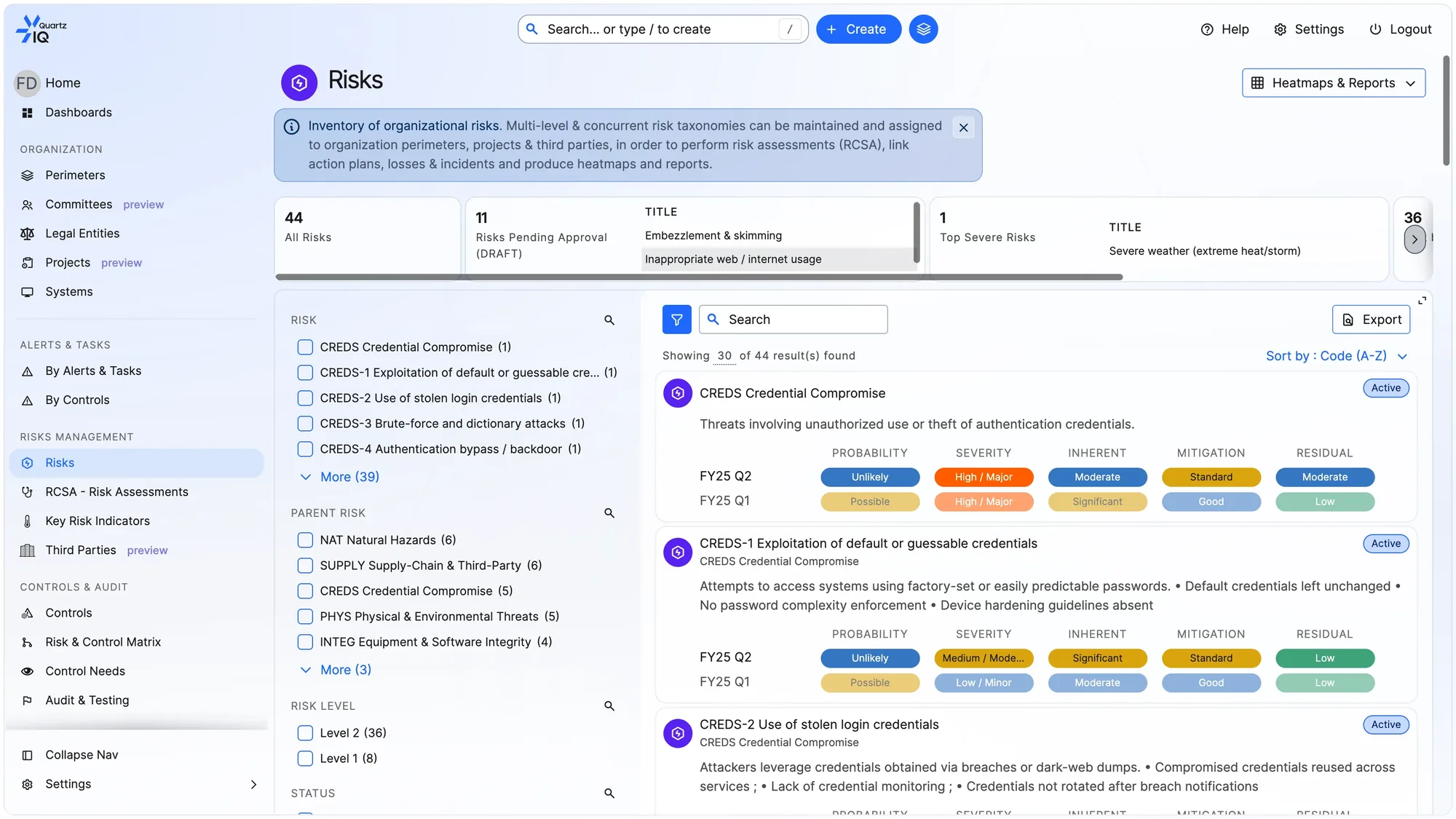Image resolution: width=1456 pixels, height=819 pixels.
Task: Click the Perimeters icon in sidebar
Action: tap(28, 175)
